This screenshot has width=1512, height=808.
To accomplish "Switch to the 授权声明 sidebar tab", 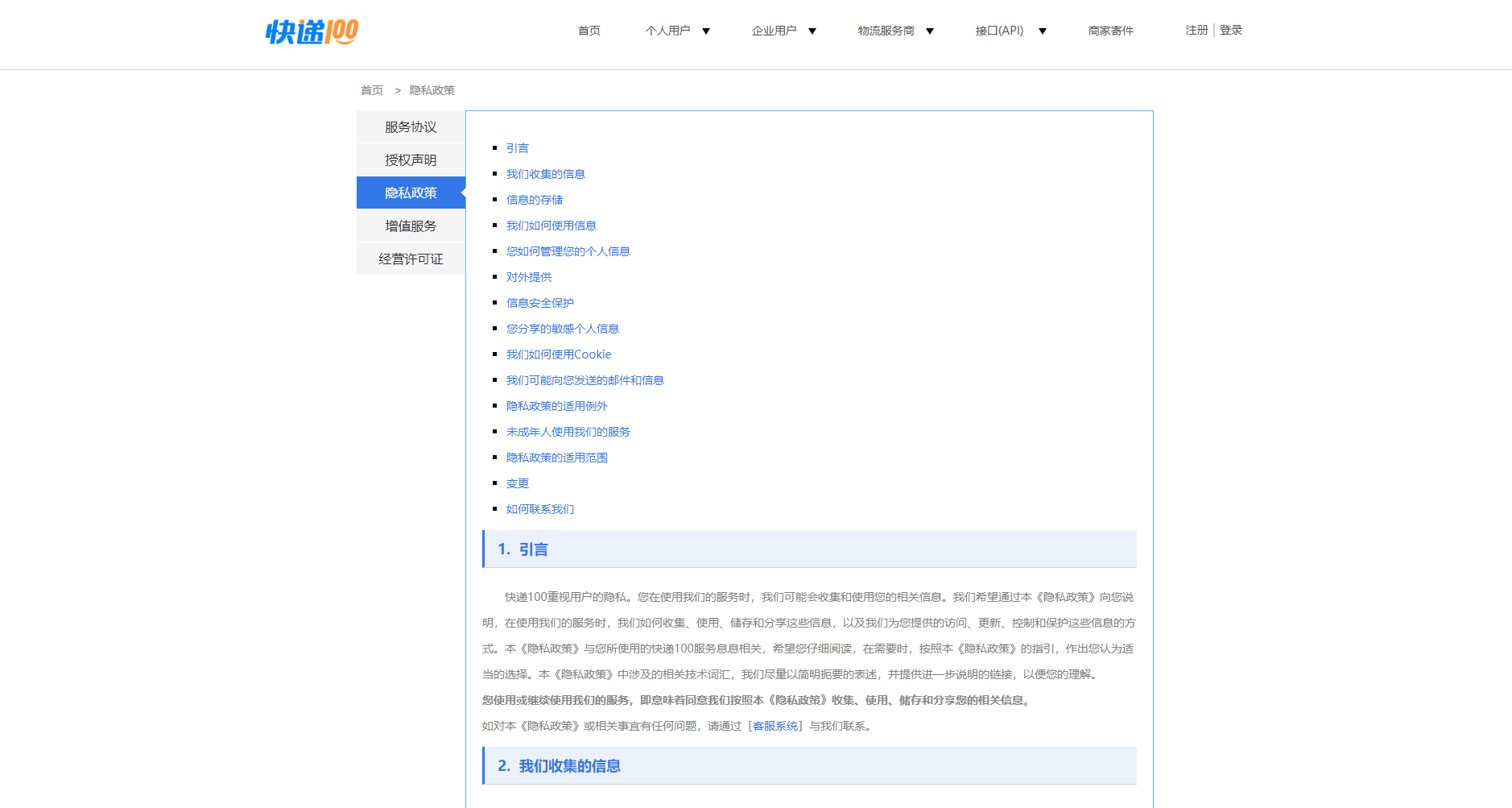I will [x=410, y=160].
